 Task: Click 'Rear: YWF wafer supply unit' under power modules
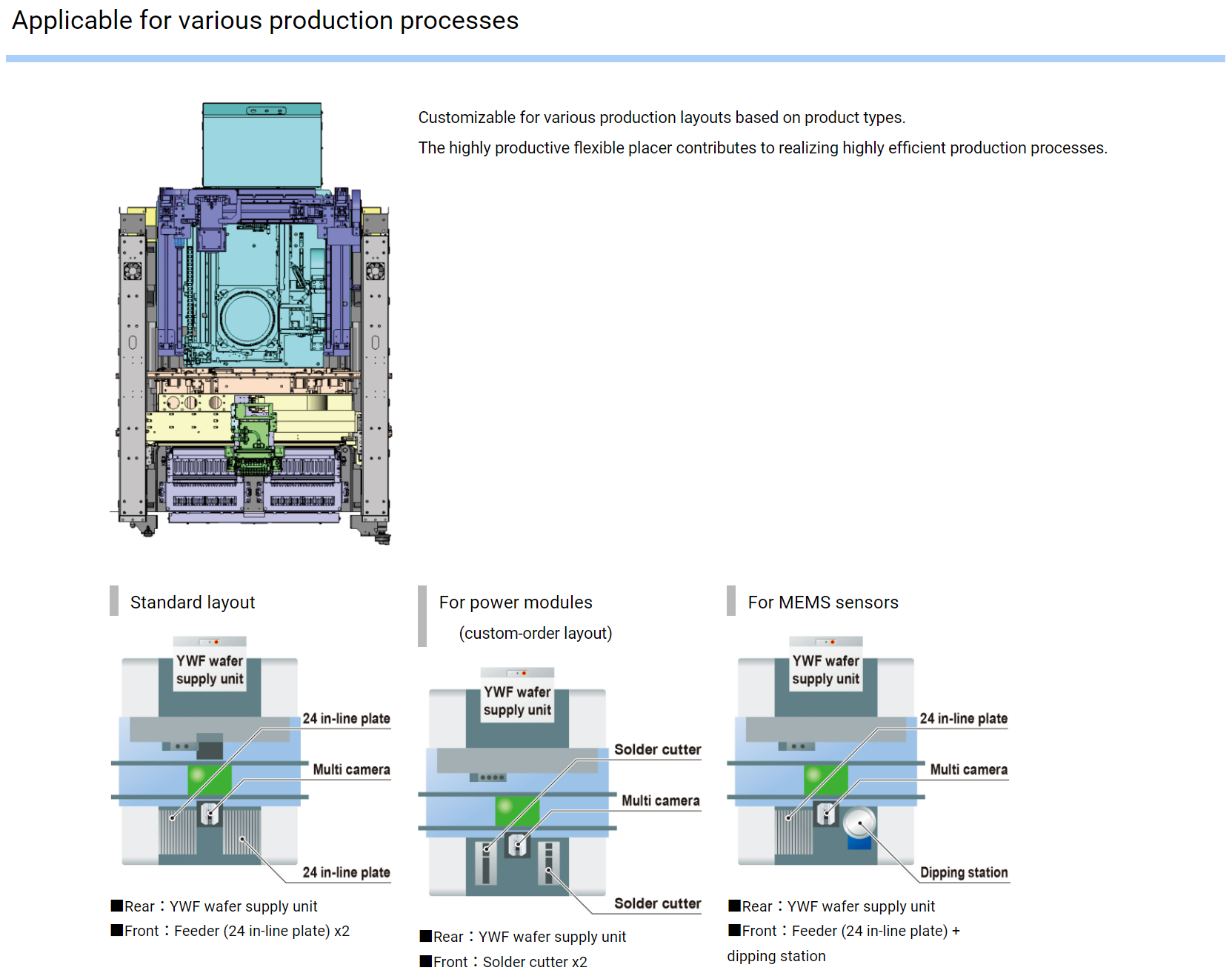[523, 937]
